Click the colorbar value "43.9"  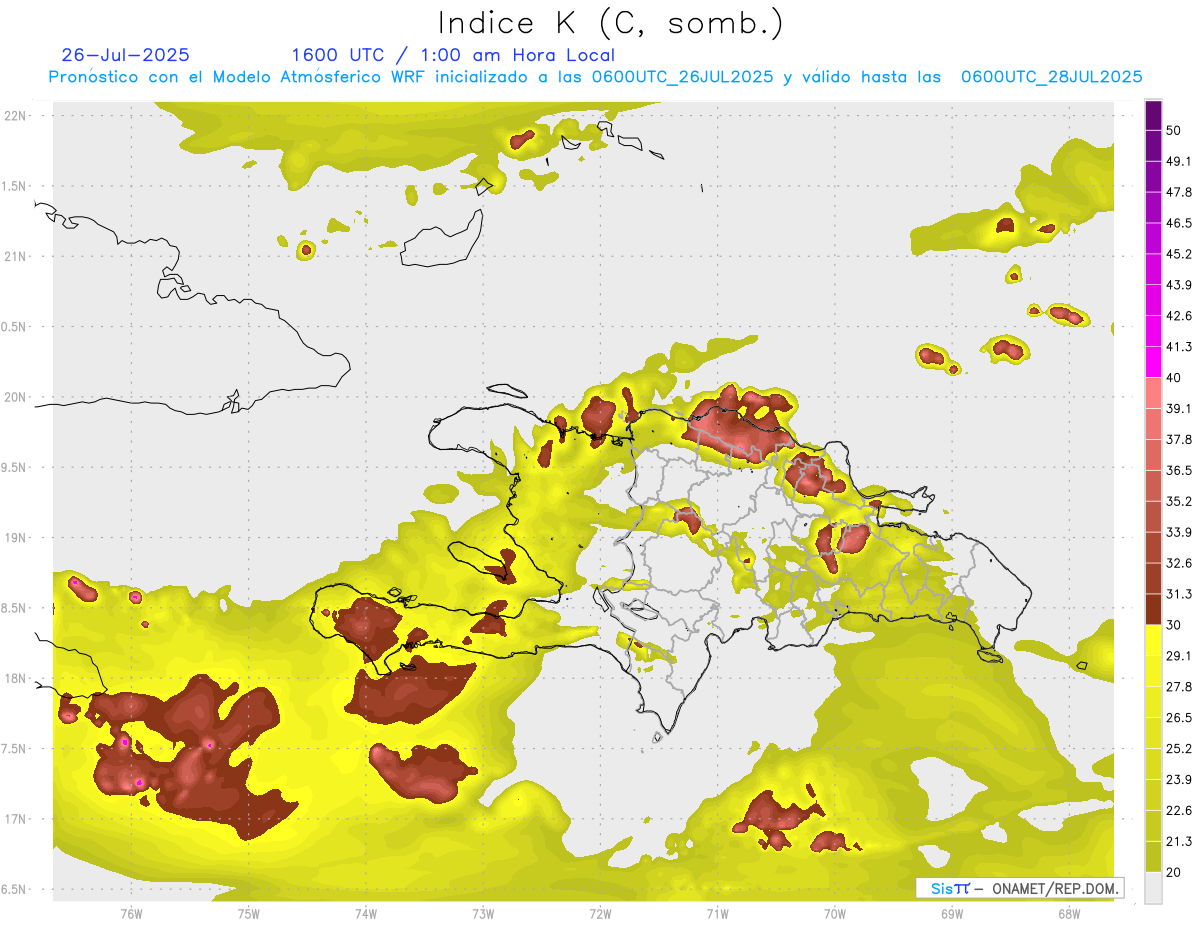(1179, 285)
